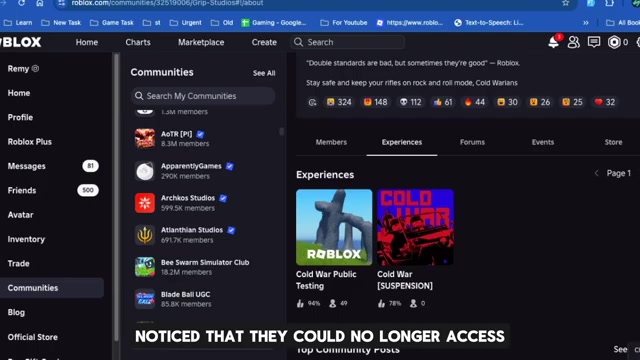Screen dimensions: 640x360
Task: Open the Archkos Studios red icon
Action: 145,203
